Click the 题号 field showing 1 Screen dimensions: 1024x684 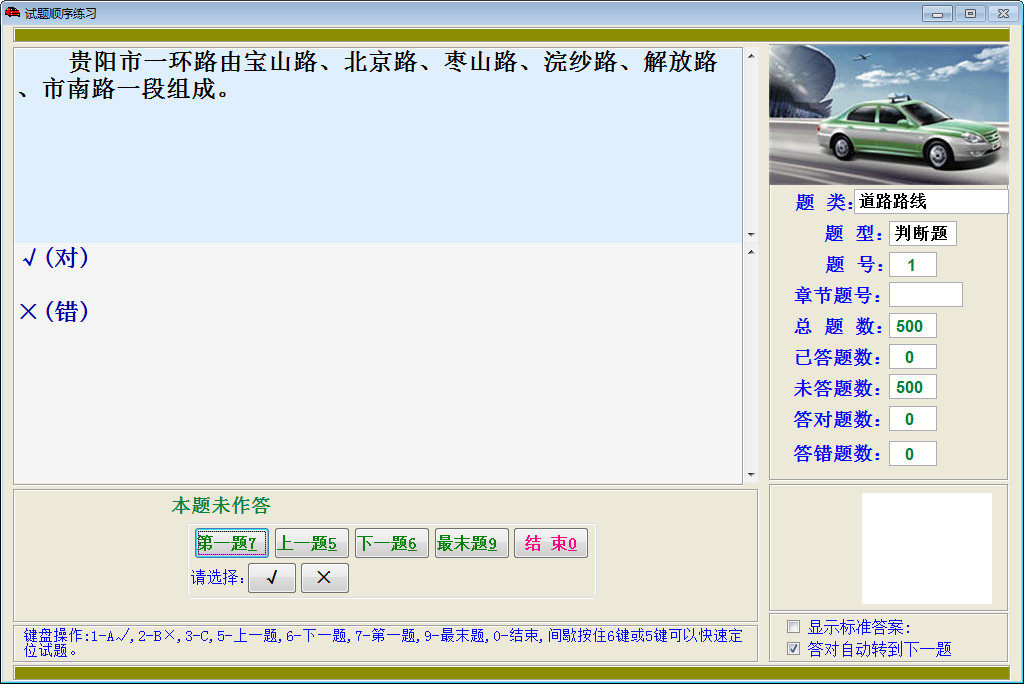click(x=912, y=265)
